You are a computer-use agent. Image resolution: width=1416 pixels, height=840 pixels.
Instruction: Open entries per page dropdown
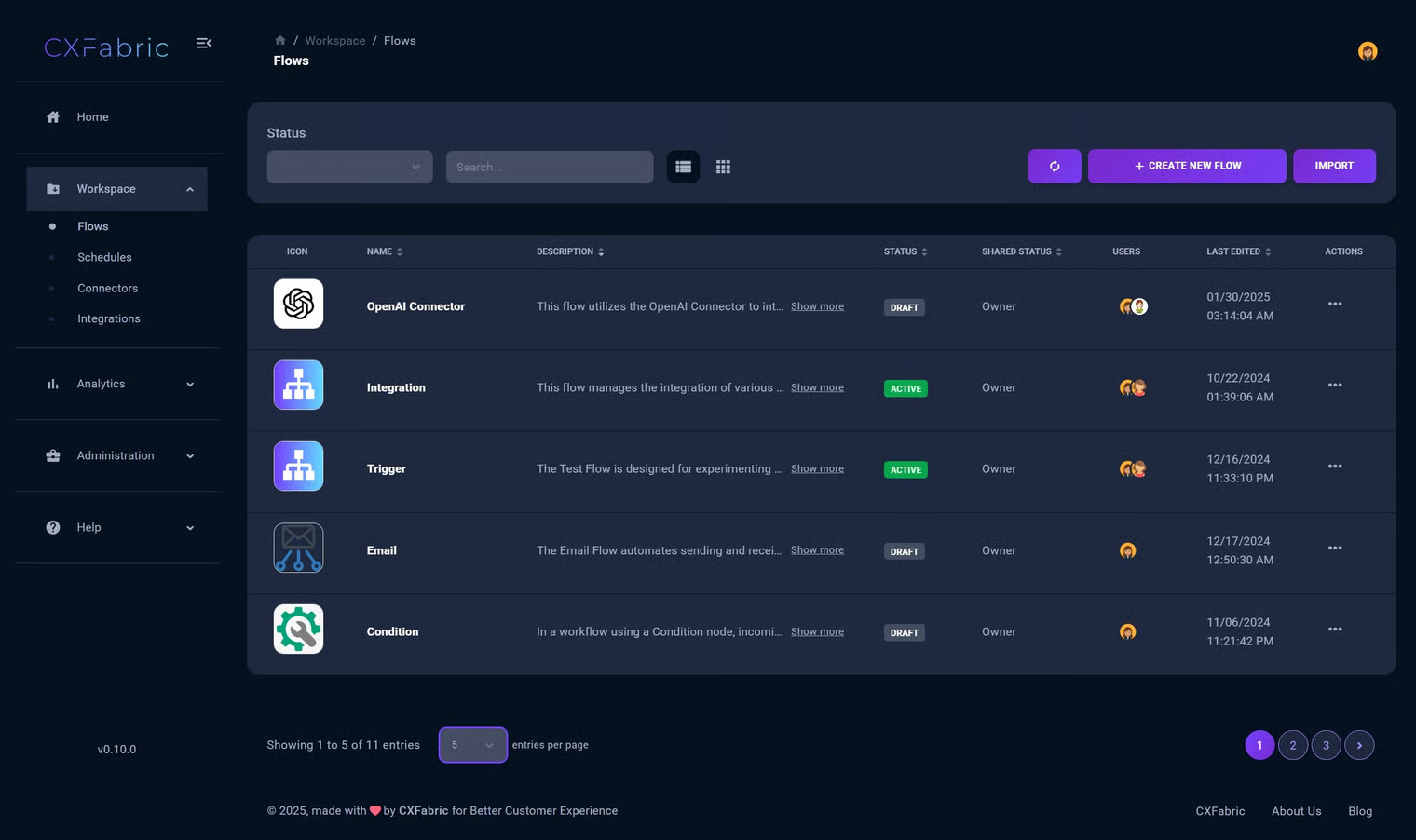(x=472, y=745)
